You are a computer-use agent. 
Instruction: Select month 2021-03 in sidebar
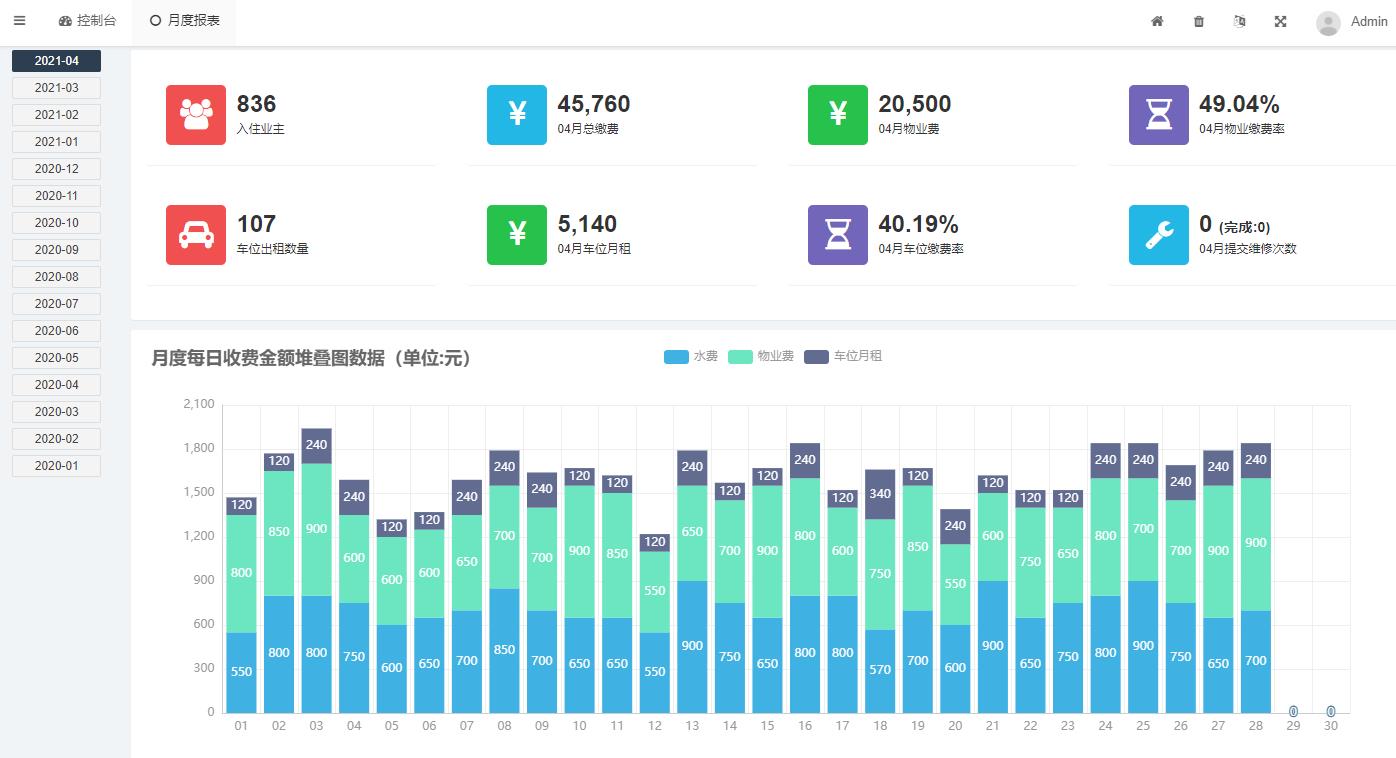click(x=56, y=88)
